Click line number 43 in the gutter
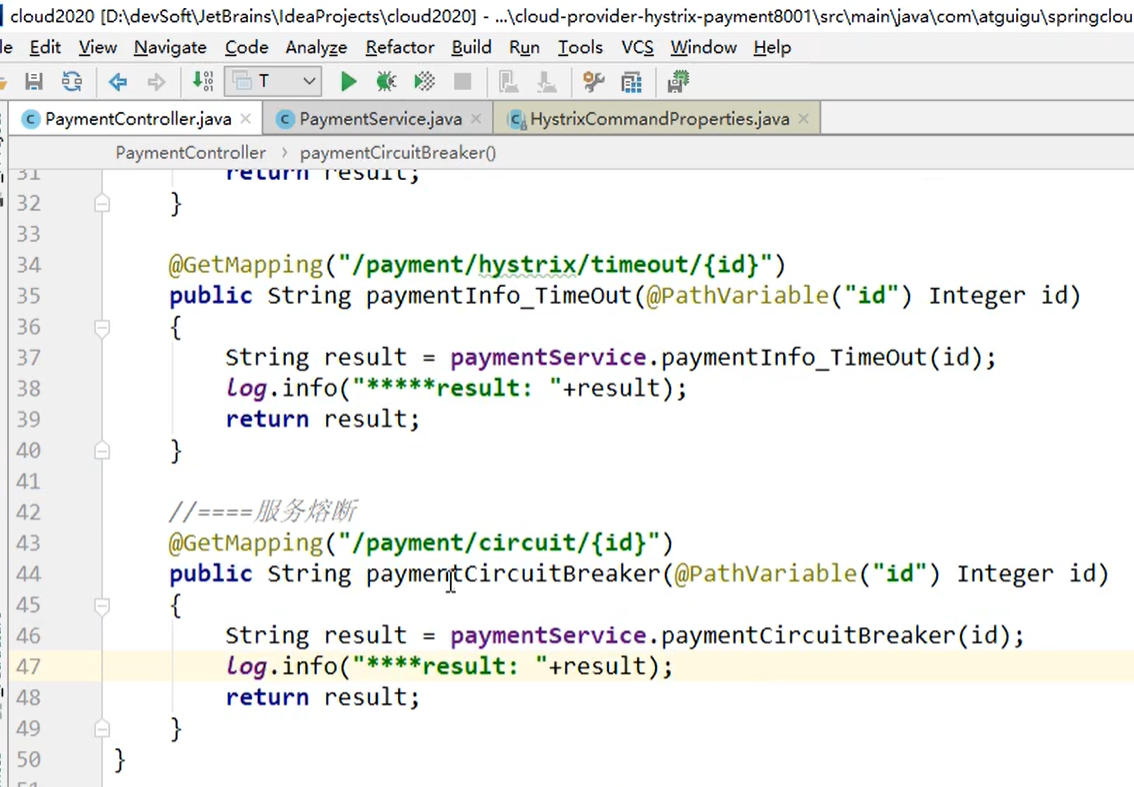Screen dimensions: 1134x787 point(28,543)
